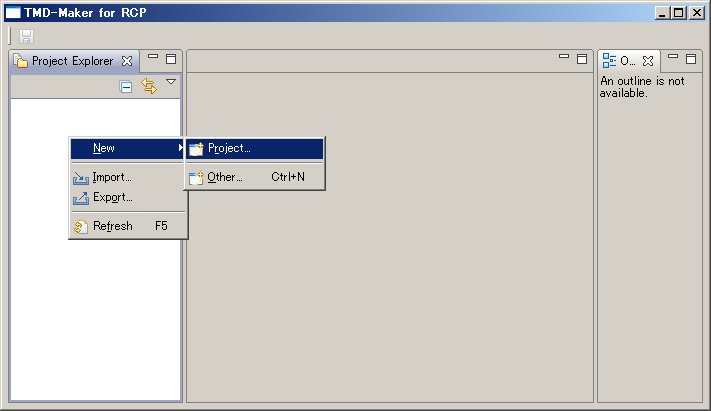Click TMD-Maker application title bar icon

click(x=13, y=13)
